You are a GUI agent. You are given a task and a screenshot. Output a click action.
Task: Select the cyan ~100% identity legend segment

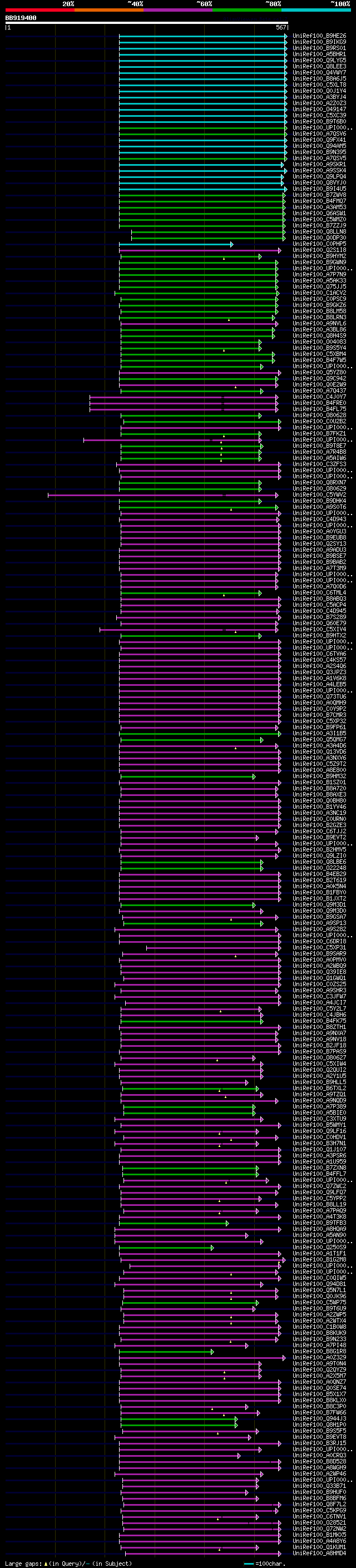(x=316, y=11)
